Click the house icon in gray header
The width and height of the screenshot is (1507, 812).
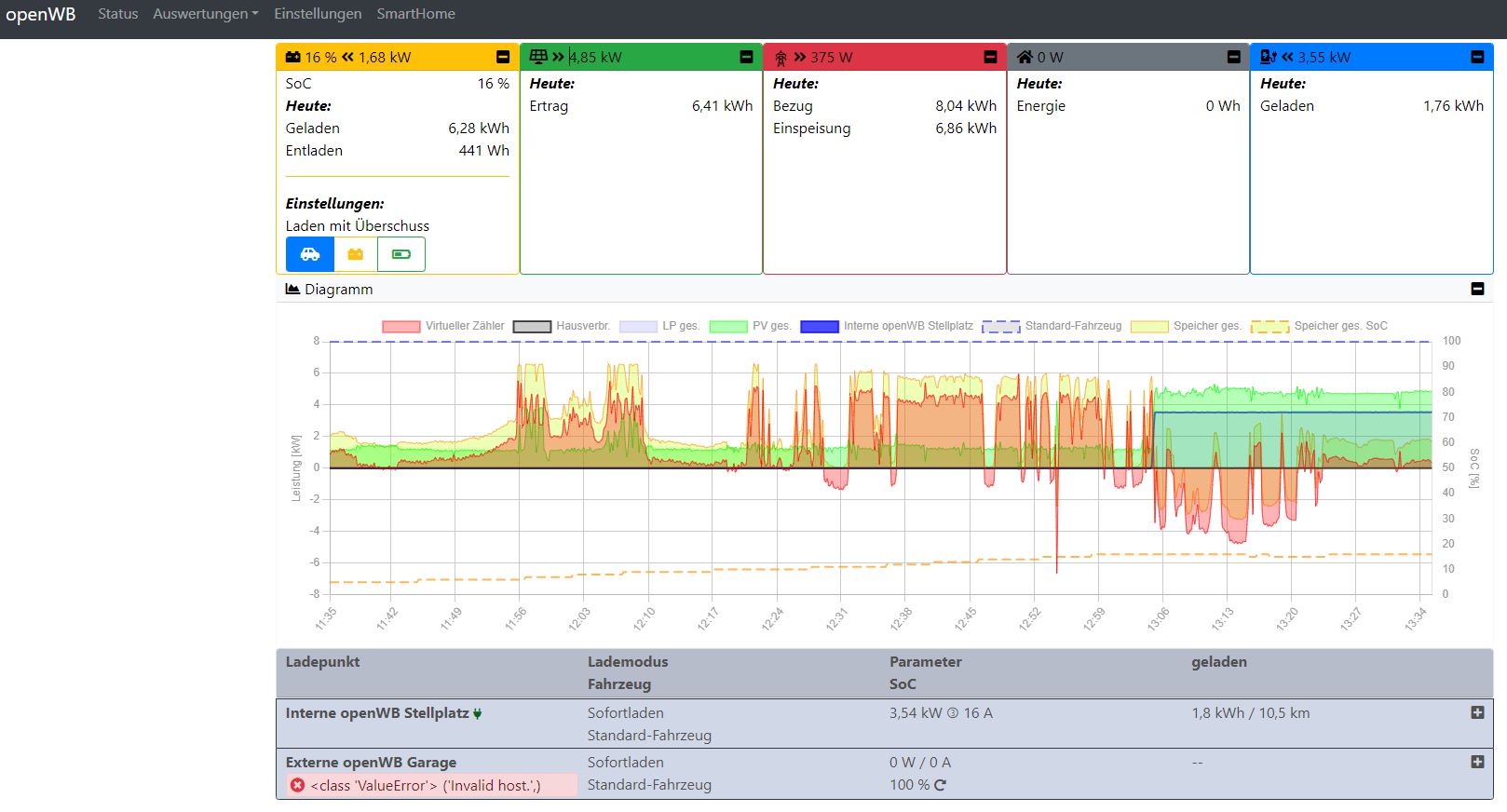pyautogui.click(x=1025, y=57)
